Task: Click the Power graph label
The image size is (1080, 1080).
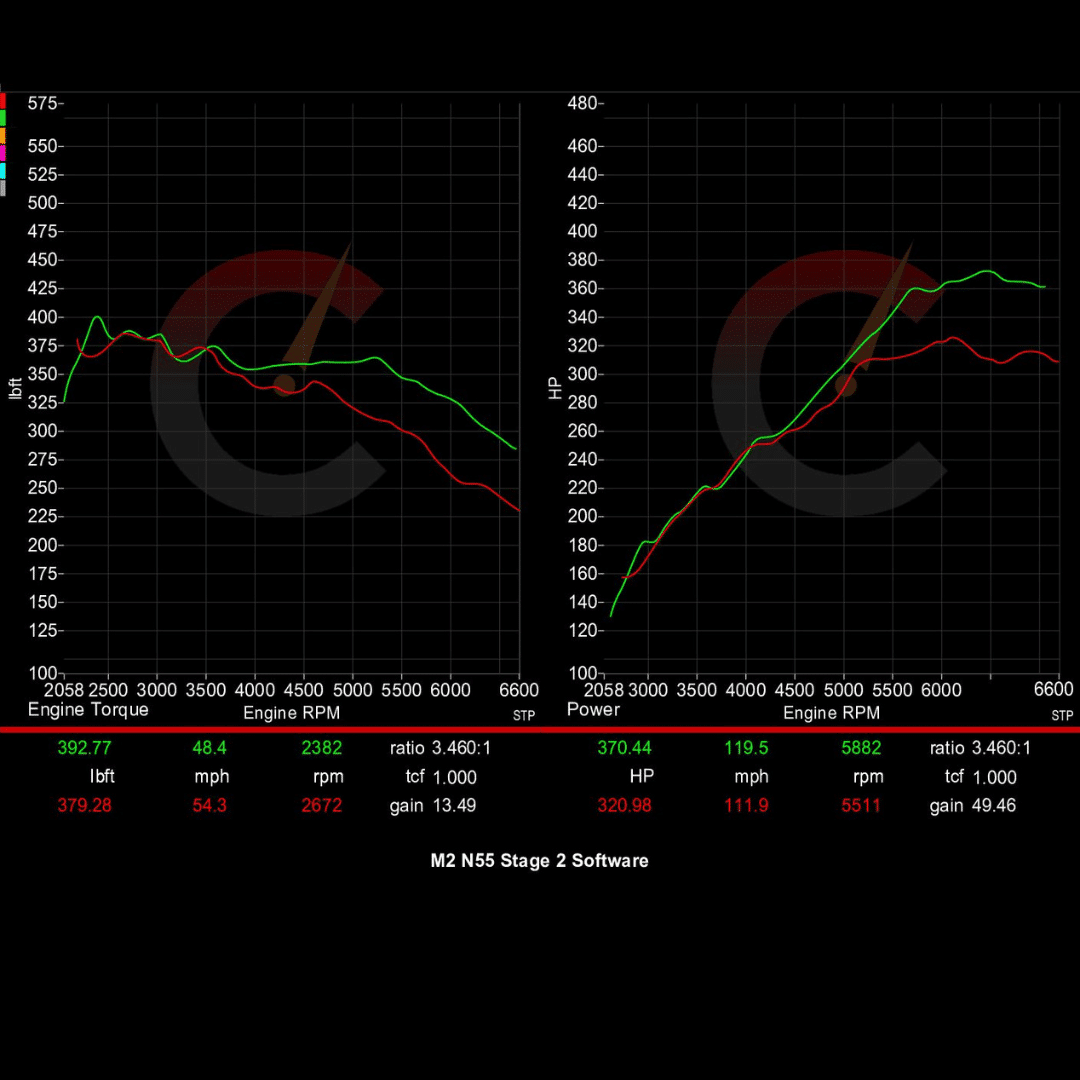Action: coord(593,710)
